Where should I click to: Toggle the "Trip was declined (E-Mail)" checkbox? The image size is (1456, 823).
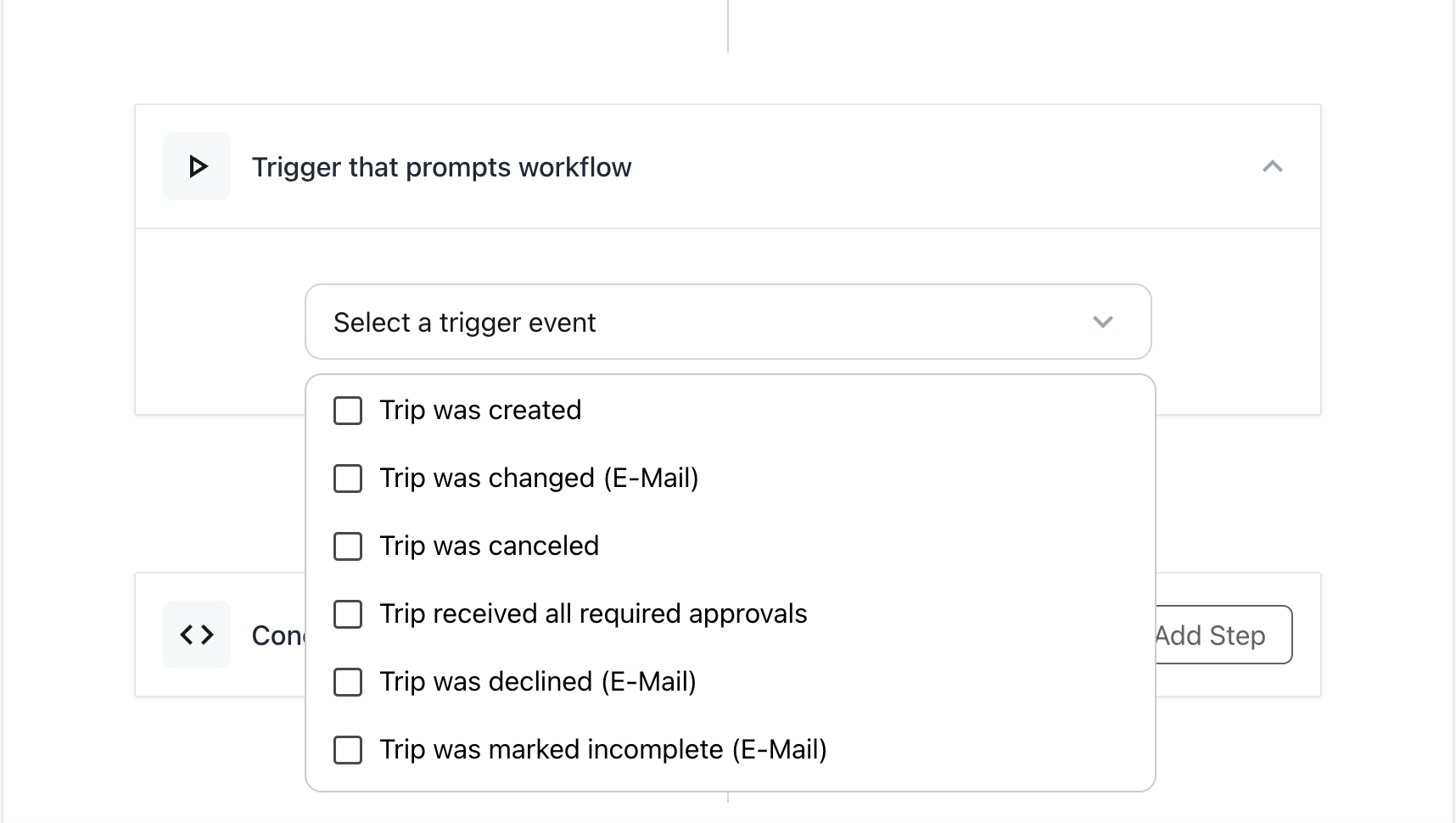pos(348,682)
